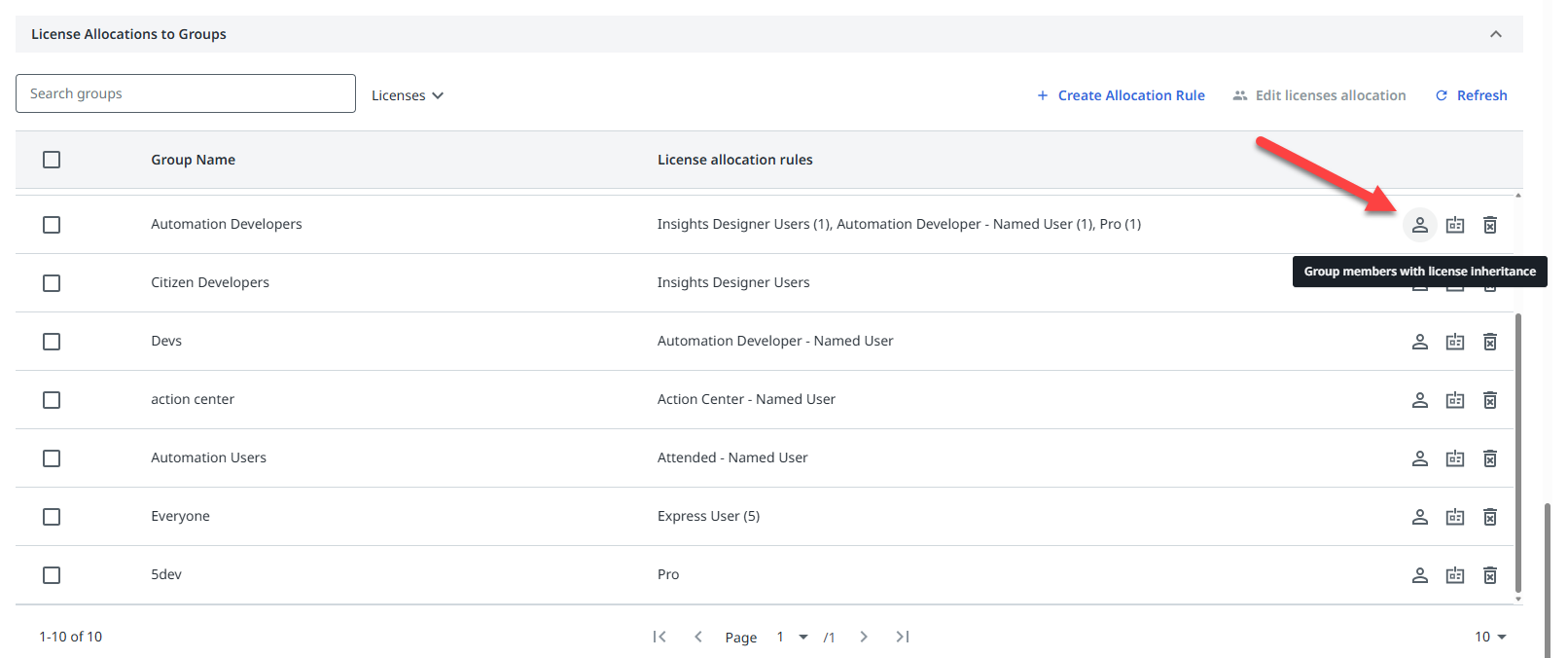Screen dimensions: 1568x658
Task: Select all groups with header checkbox
Action: (52, 160)
